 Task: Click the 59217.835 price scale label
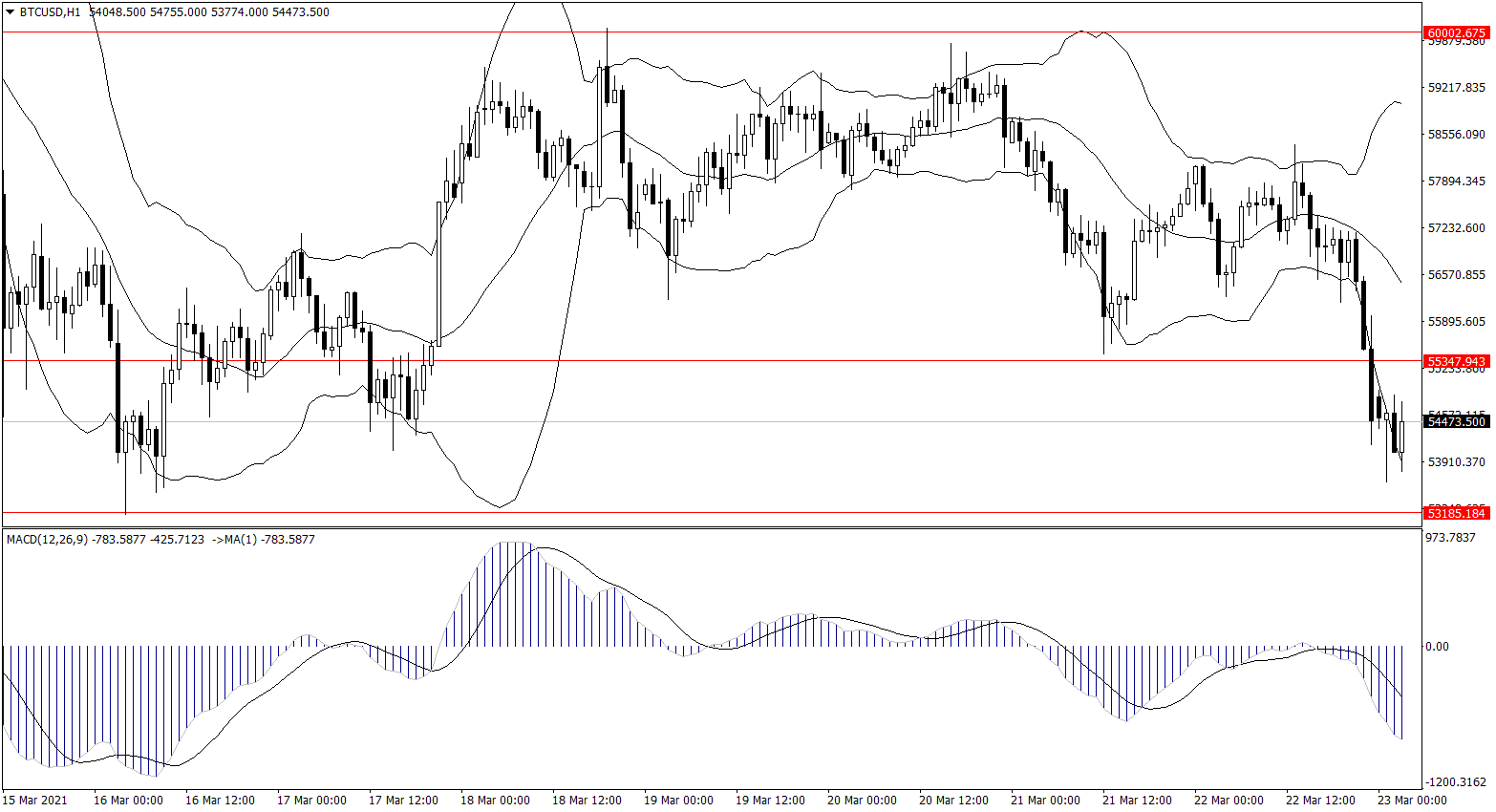(1456, 88)
